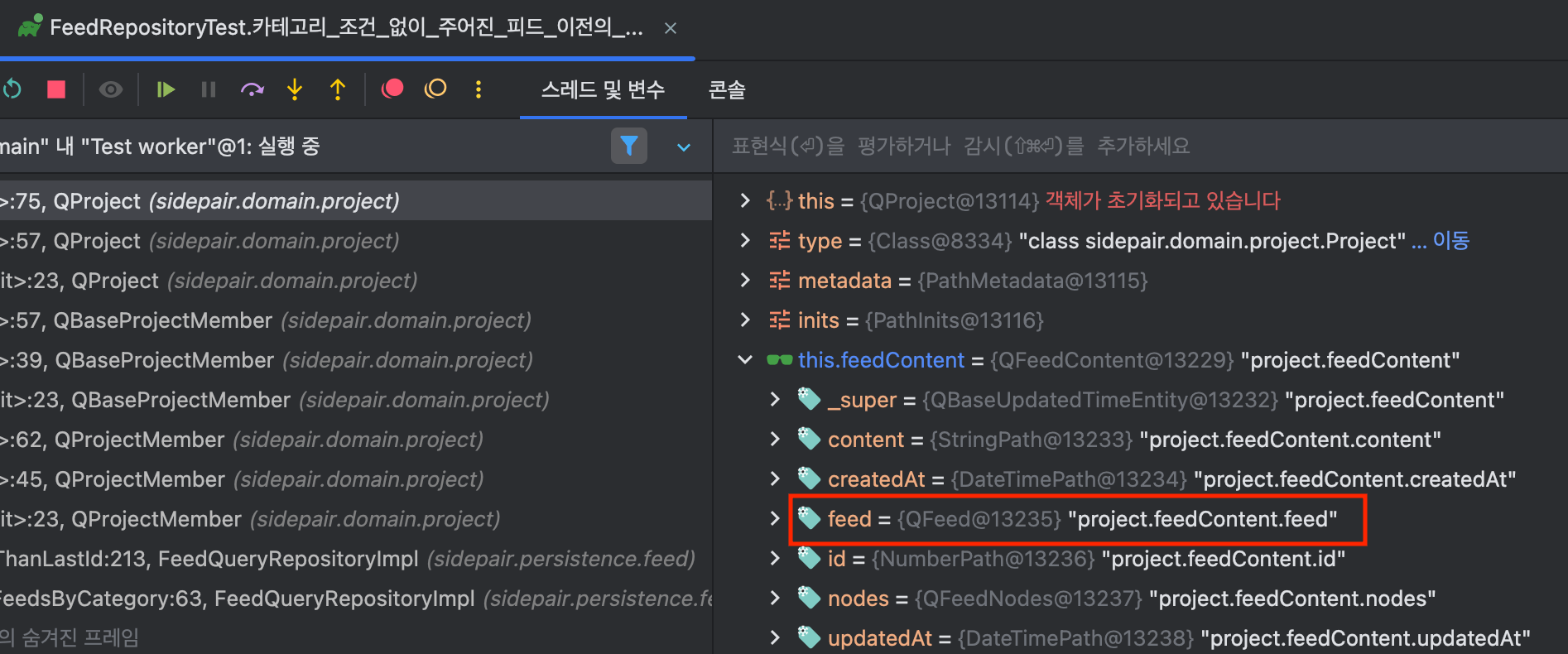Click the 이동 link next to type
Viewport: 1568px width, 654px height.
(x=1450, y=241)
